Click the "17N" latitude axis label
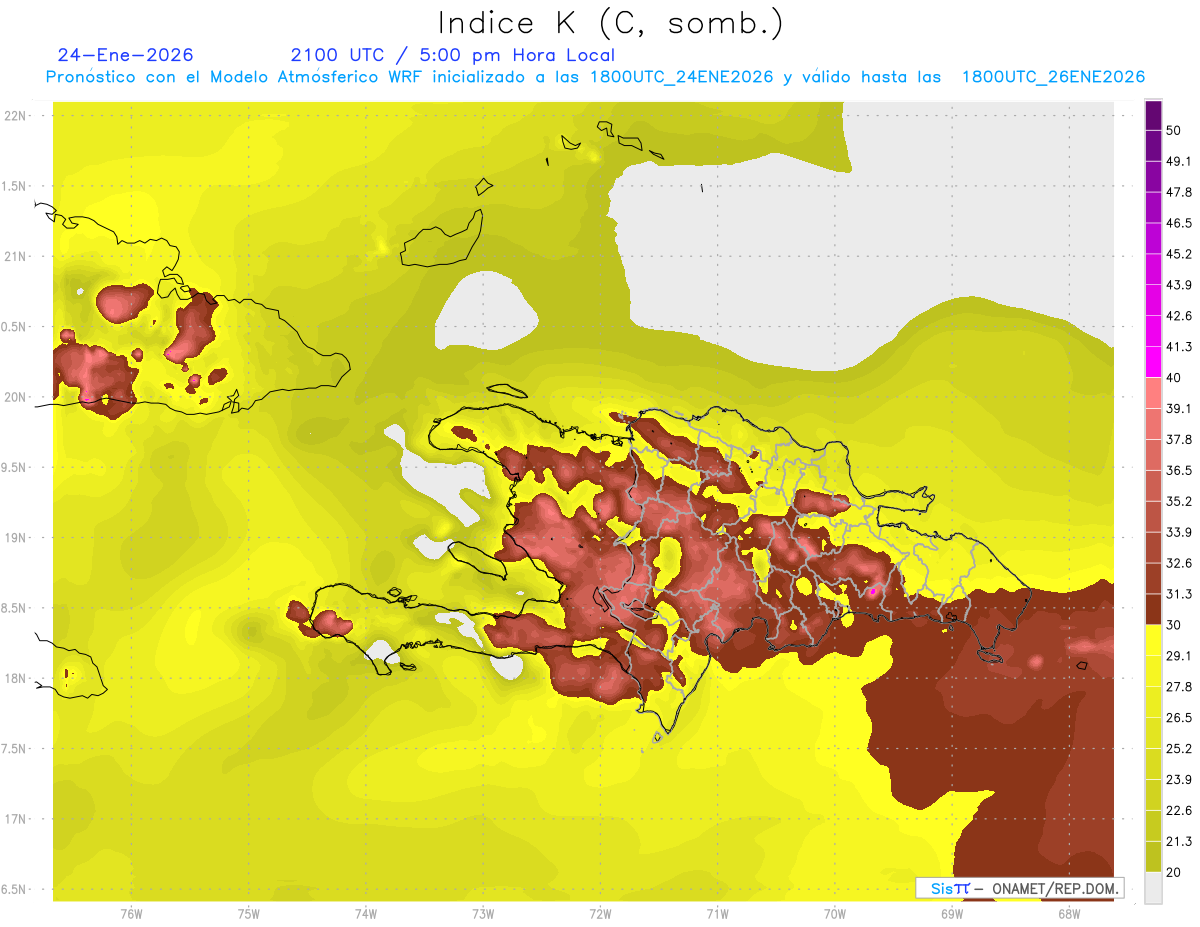This screenshot has width=1200, height=927. pos(15,819)
